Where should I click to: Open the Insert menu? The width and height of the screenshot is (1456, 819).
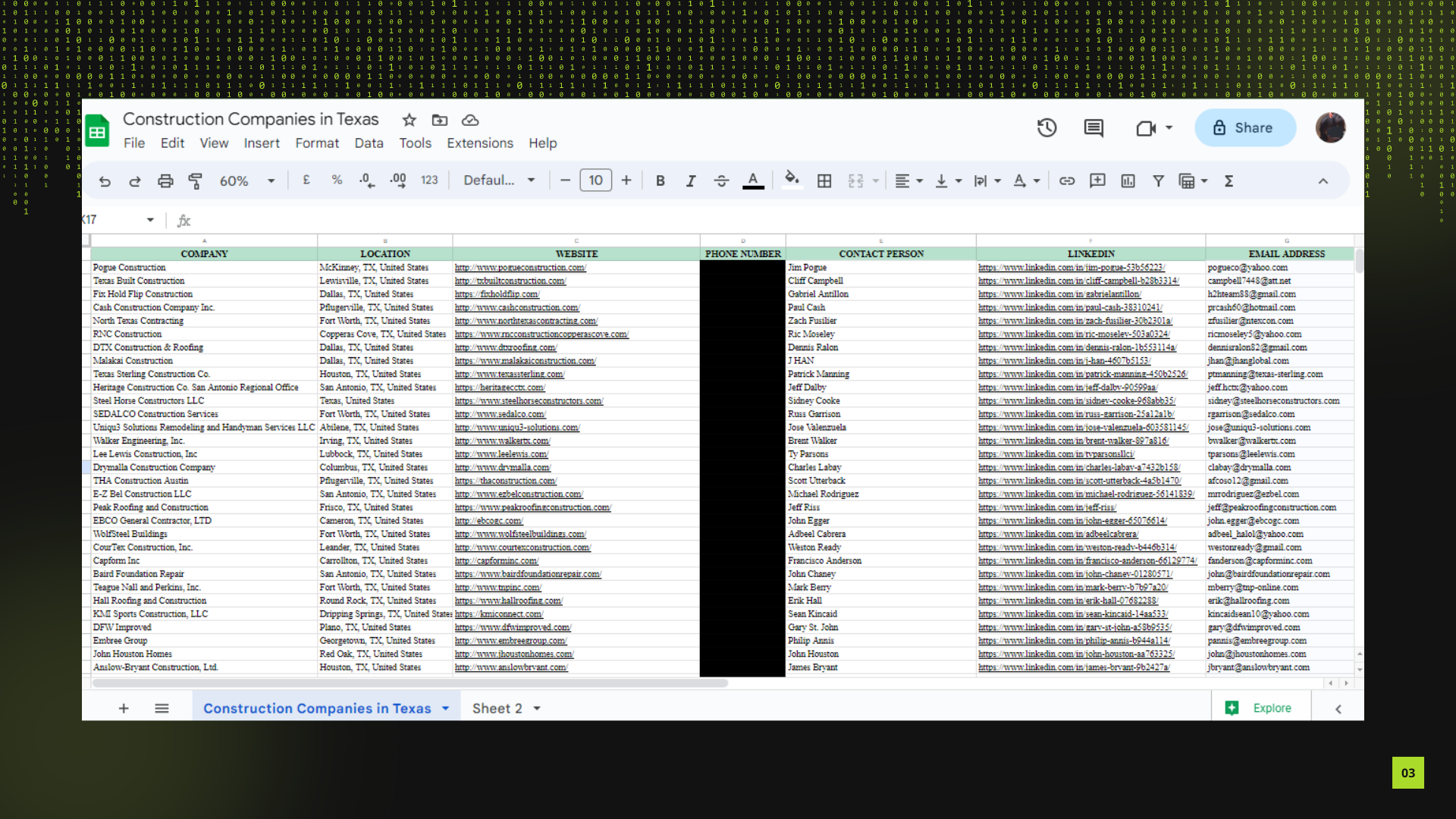point(262,143)
